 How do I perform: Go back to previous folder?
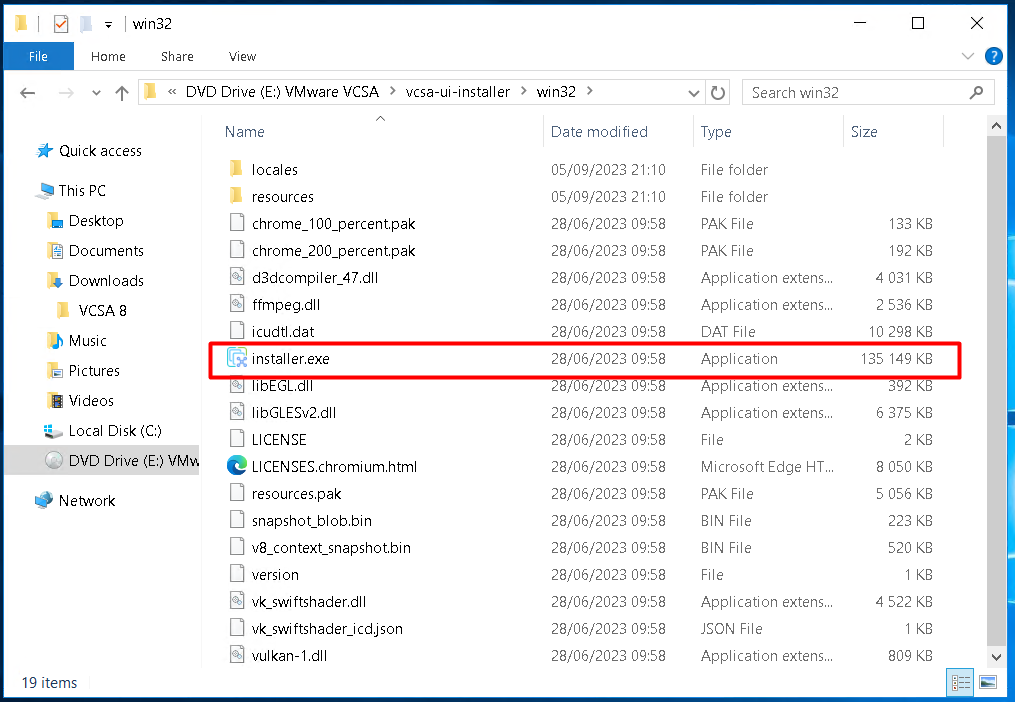point(27,93)
